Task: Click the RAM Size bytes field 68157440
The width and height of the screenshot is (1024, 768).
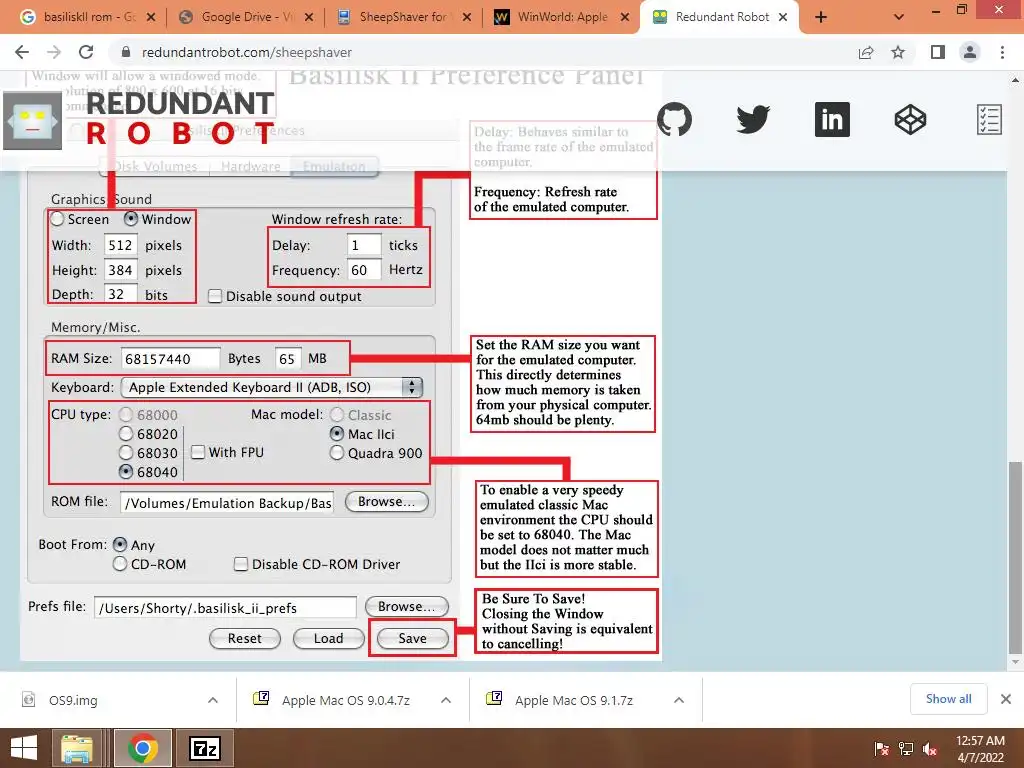Action: (170, 359)
